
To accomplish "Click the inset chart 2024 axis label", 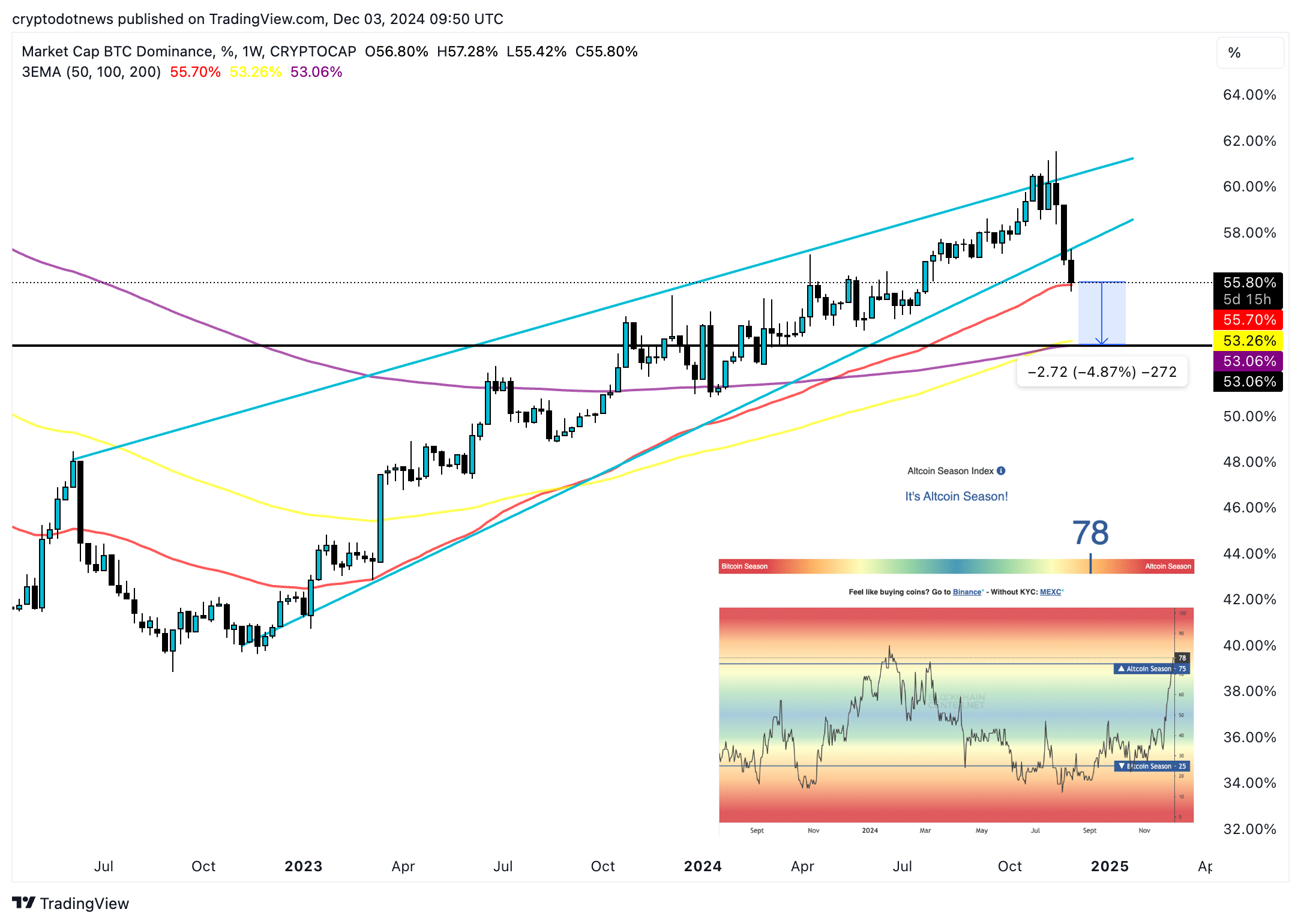I will pyautogui.click(x=870, y=830).
